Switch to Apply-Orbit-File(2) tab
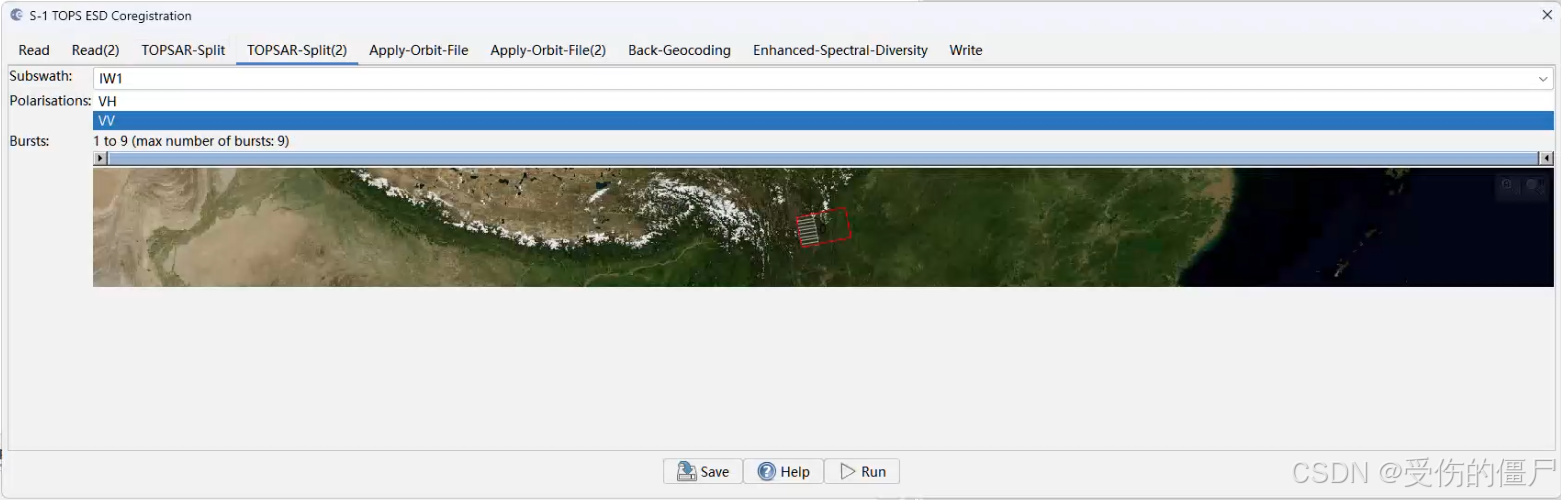Image resolution: width=1561 pixels, height=500 pixels. [x=548, y=50]
